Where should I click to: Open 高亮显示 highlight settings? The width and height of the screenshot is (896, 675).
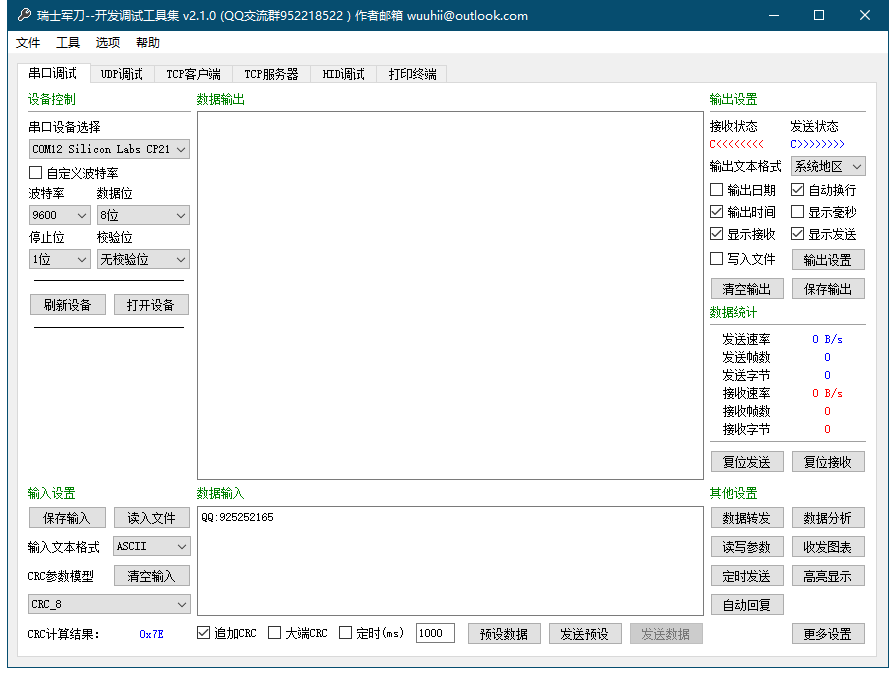pos(828,575)
